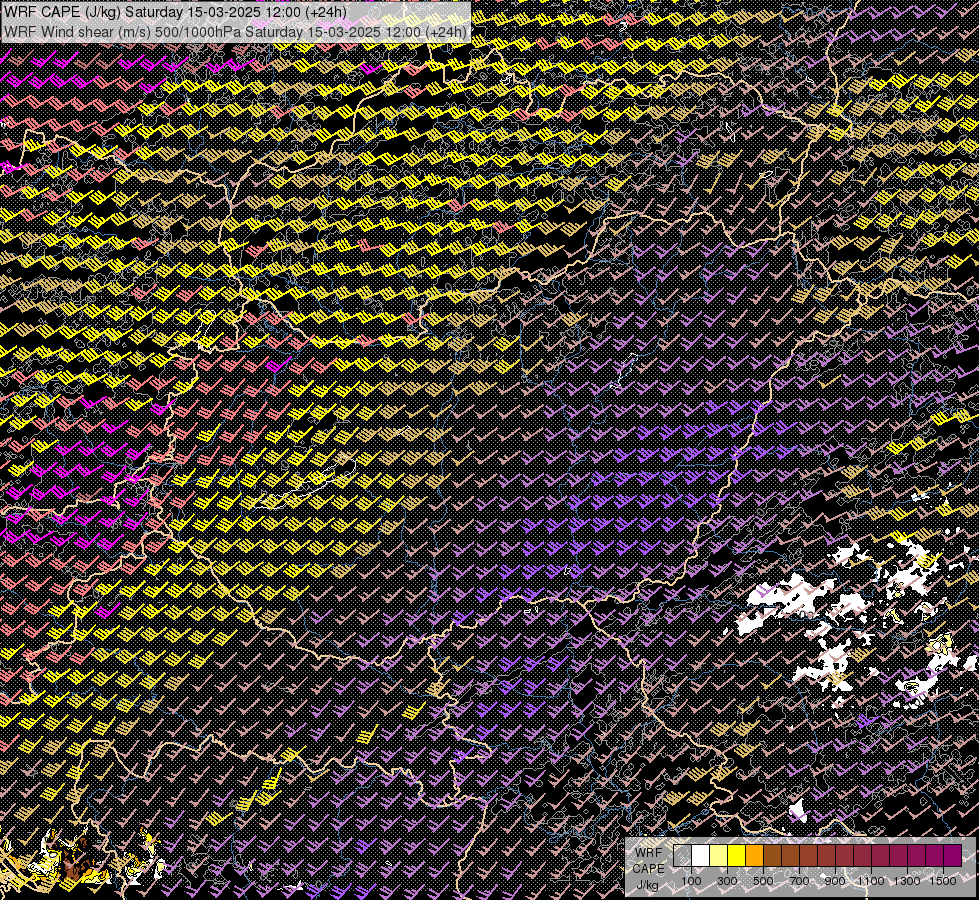Click the 100 legend value

pyautogui.click(x=691, y=881)
